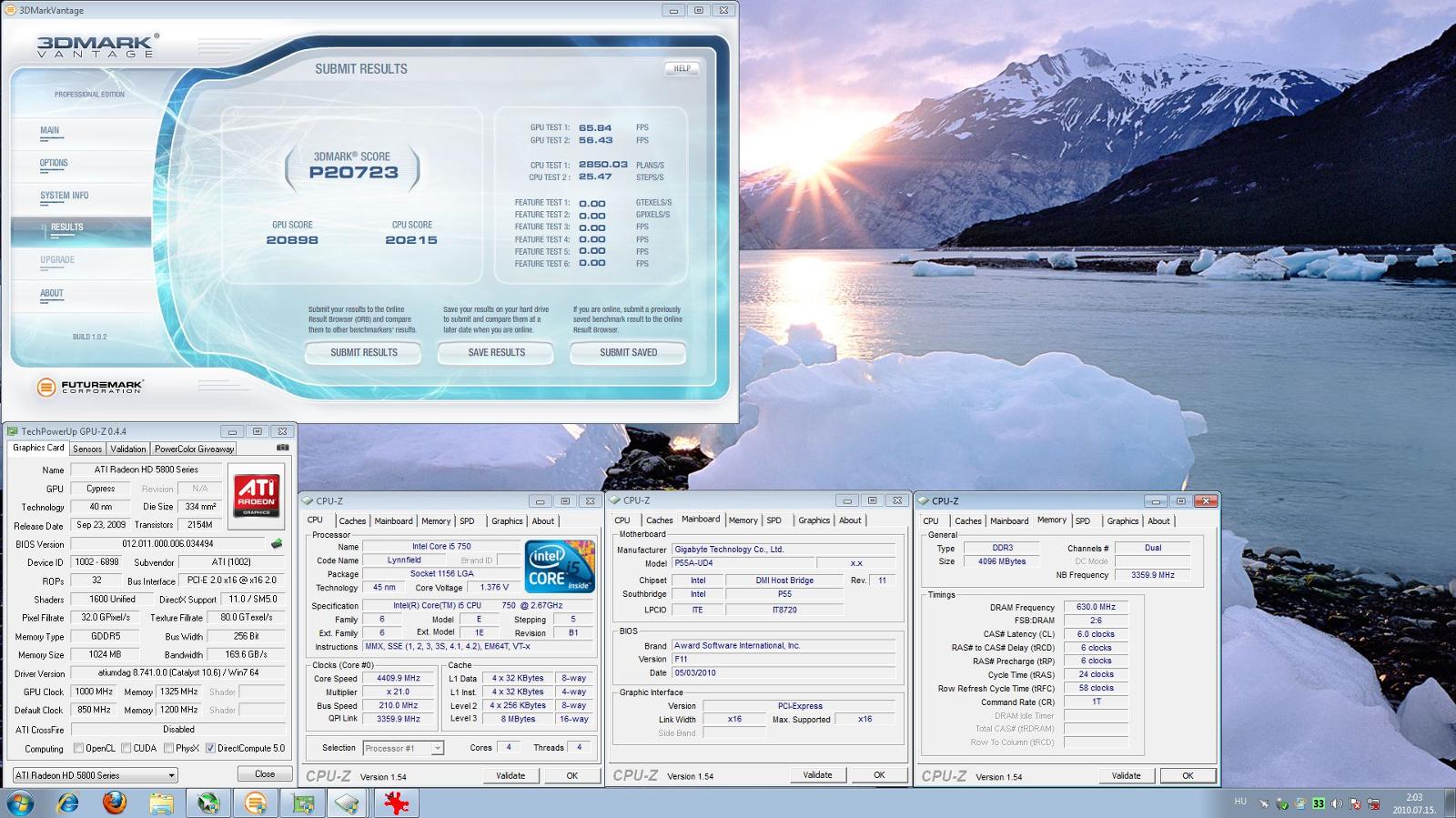1456x818 pixels.
Task: Click the Safely Remove Hardware tray icon
Action: [1281, 803]
